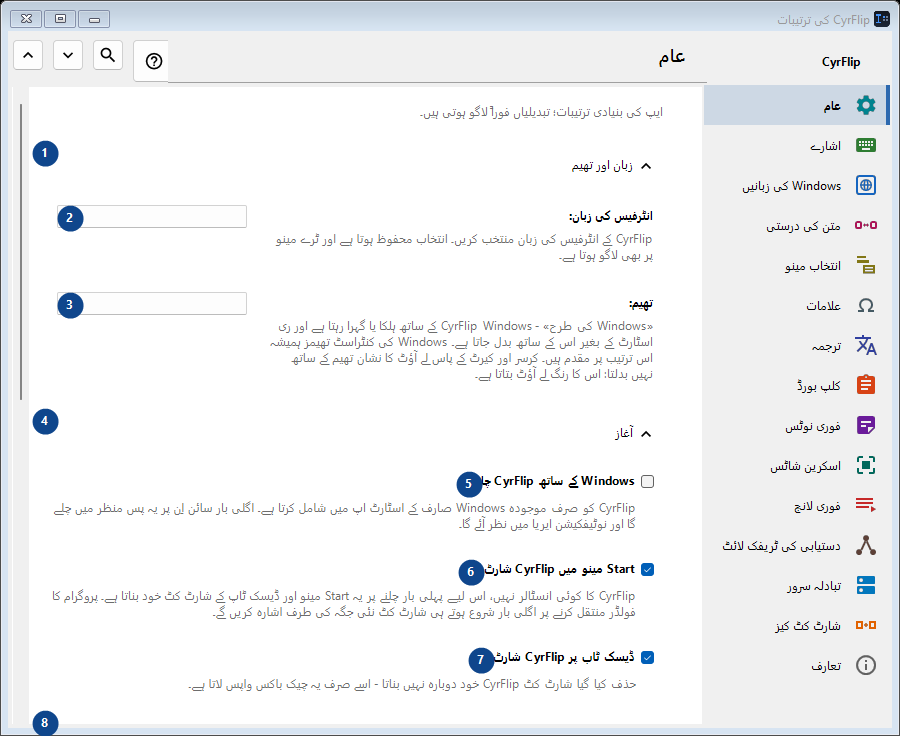Uncheck ڈیسک ٹاپ پر CyrFlip شارٹ کٹ

tap(647, 657)
